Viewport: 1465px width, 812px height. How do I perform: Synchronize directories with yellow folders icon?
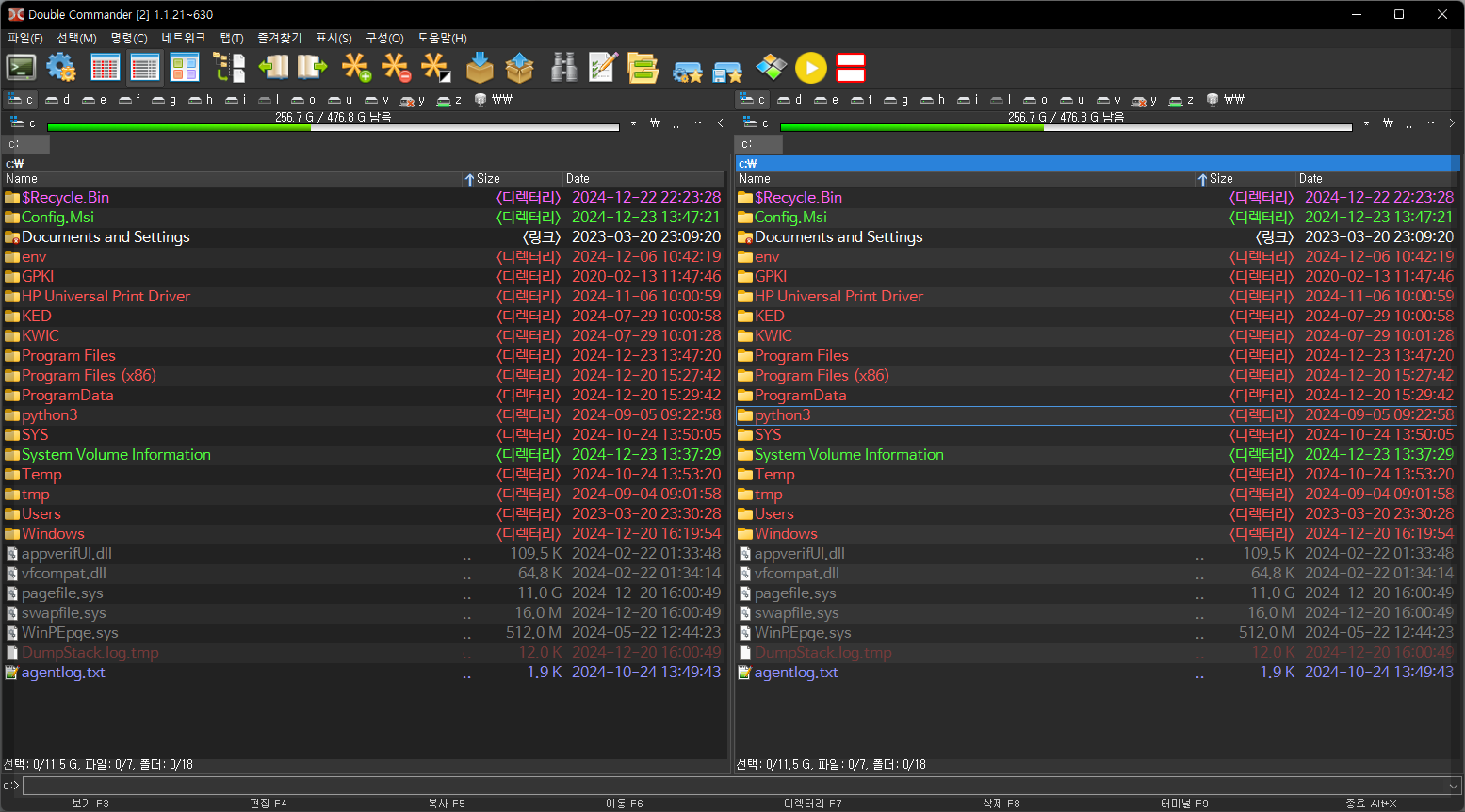(643, 68)
